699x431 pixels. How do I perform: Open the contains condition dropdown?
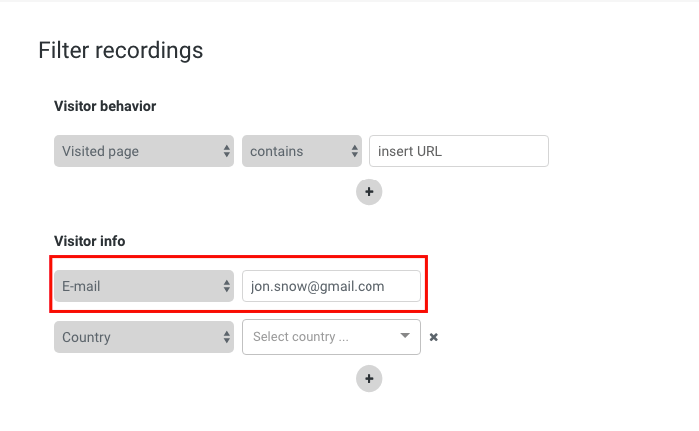click(x=302, y=151)
